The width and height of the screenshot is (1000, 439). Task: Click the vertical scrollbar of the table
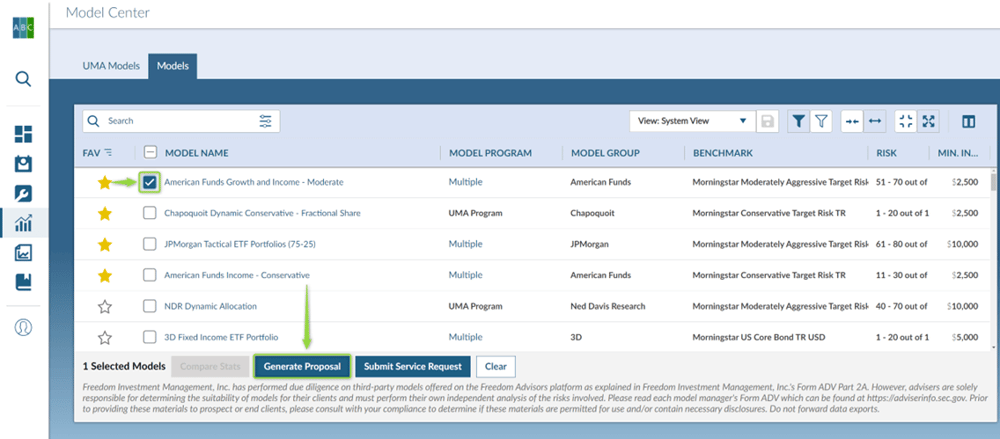993,250
